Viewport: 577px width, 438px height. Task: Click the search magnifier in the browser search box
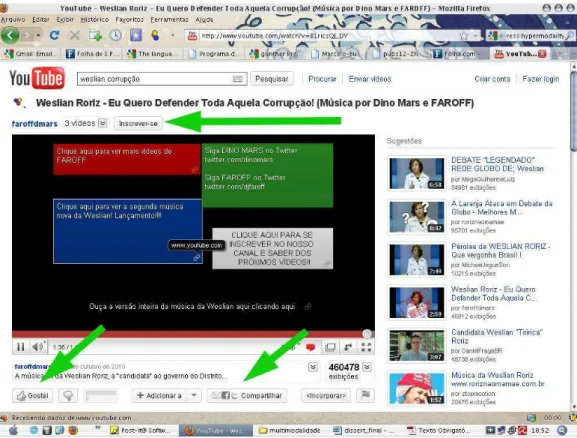pos(569,36)
